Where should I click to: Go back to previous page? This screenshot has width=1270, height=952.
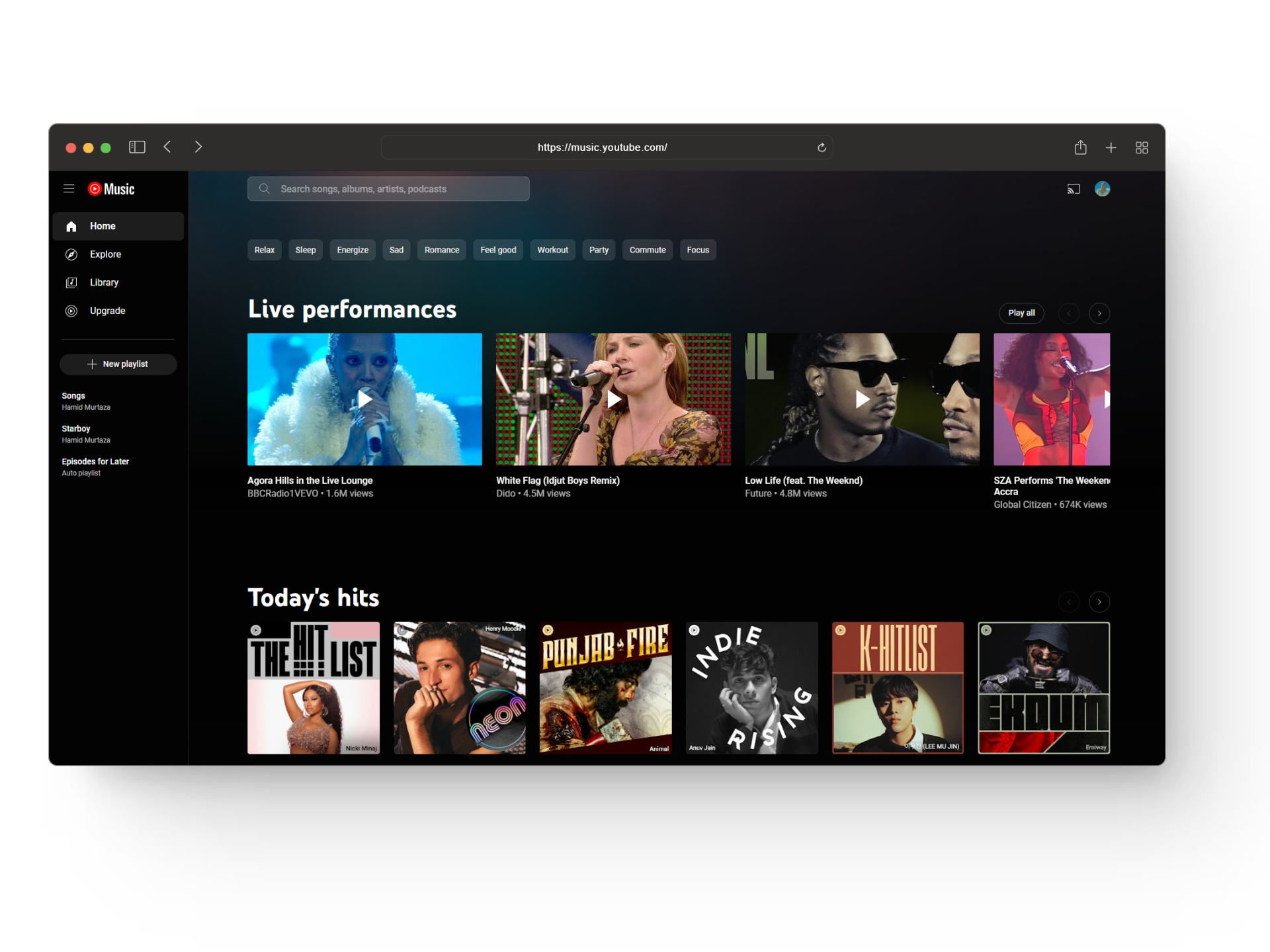click(x=167, y=147)
